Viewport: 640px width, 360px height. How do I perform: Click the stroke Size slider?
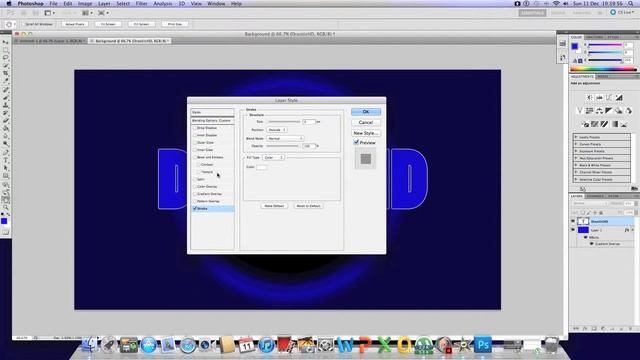pyautogui.click(x=284, y=122)
